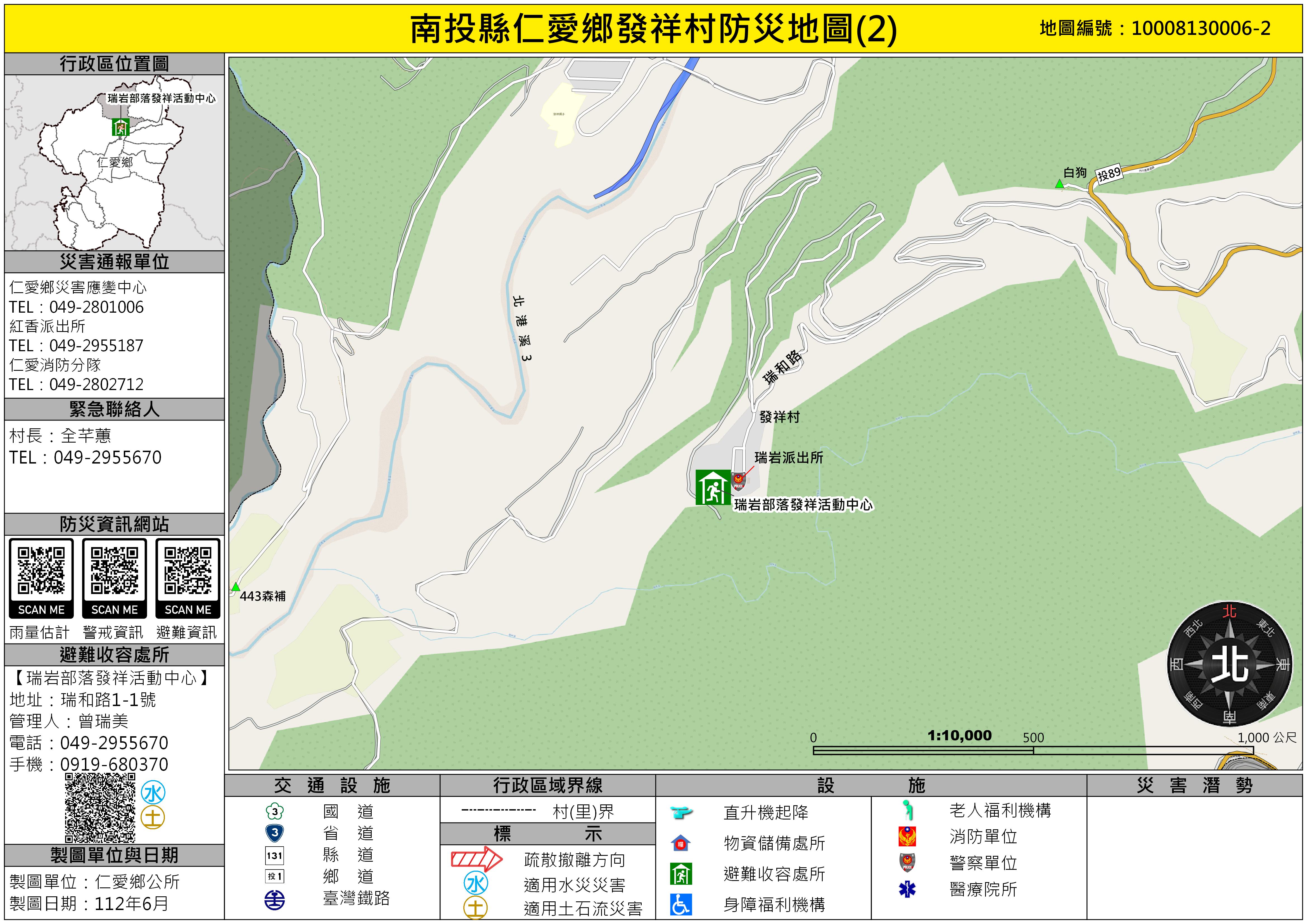Click the Taiwan Railway legend symbol
Image resolution: width=1307 pixels, height=924 pixels.
pyautogui.click(x=275, y=900)
